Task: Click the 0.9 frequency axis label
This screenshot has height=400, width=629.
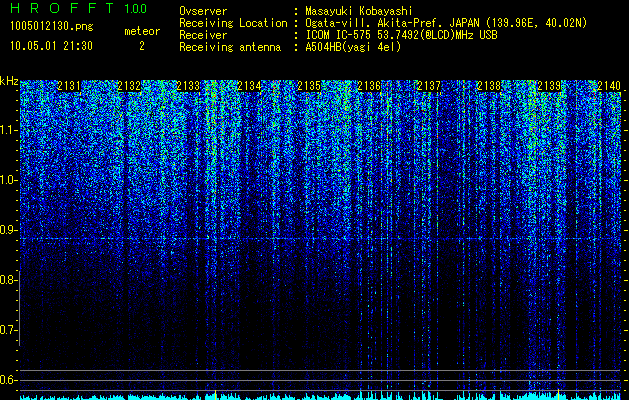Action: [8, 230]
